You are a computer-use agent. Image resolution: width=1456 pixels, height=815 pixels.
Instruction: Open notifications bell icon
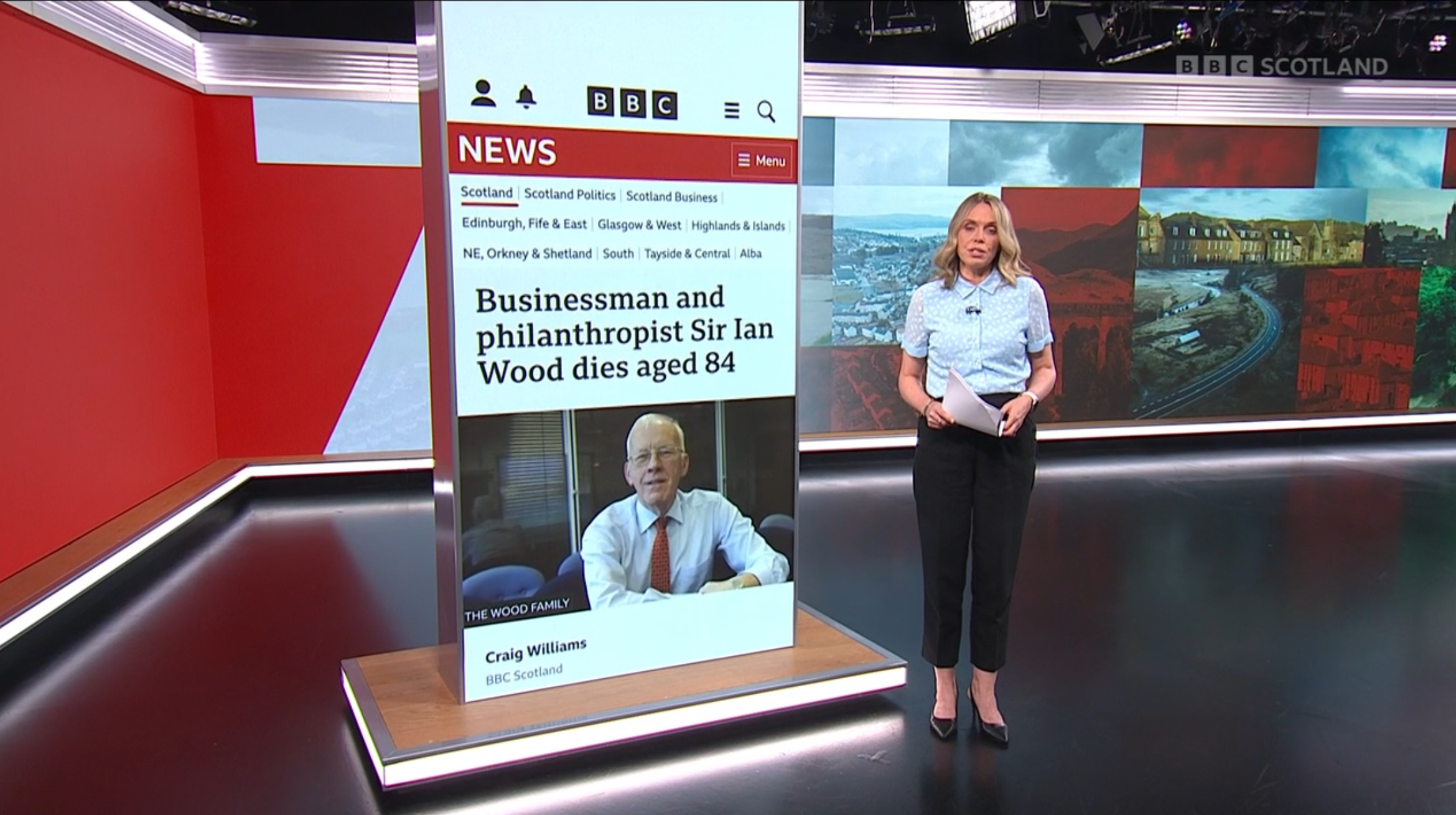tap(526, 96)
